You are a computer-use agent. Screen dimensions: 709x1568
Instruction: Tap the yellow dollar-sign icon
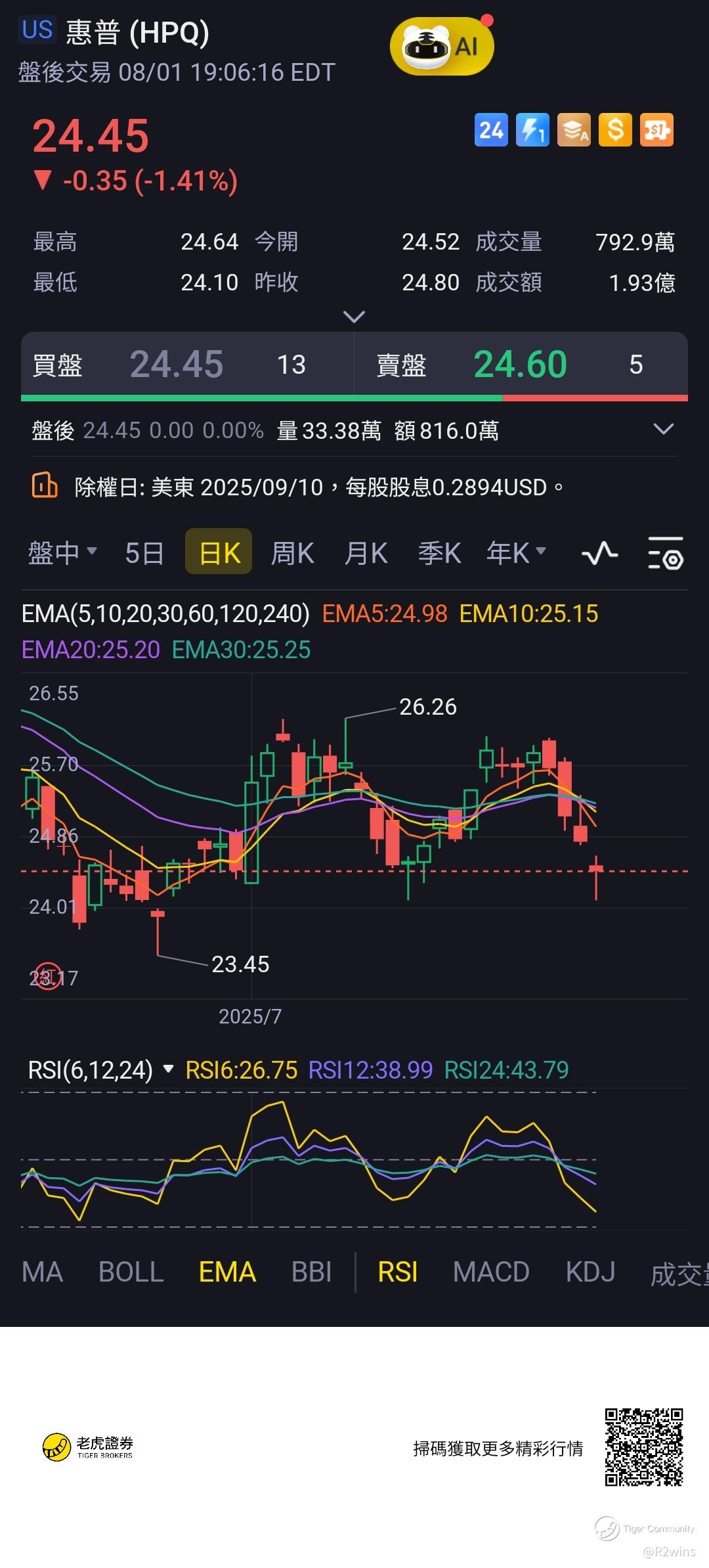[615, 130]
